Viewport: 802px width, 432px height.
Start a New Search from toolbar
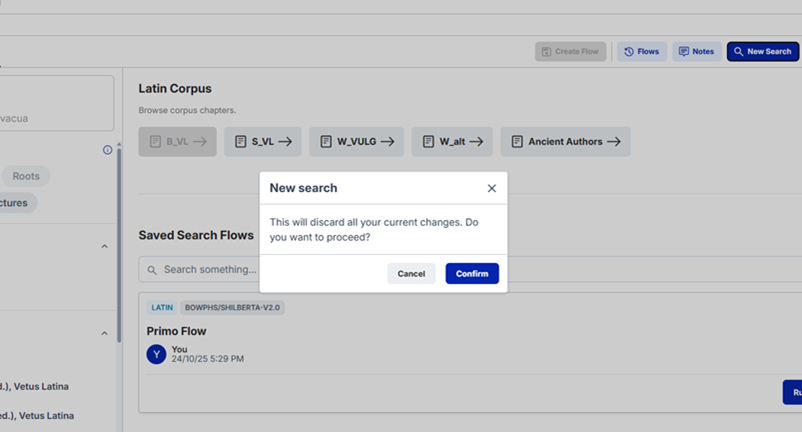click(x=762, y=51)
